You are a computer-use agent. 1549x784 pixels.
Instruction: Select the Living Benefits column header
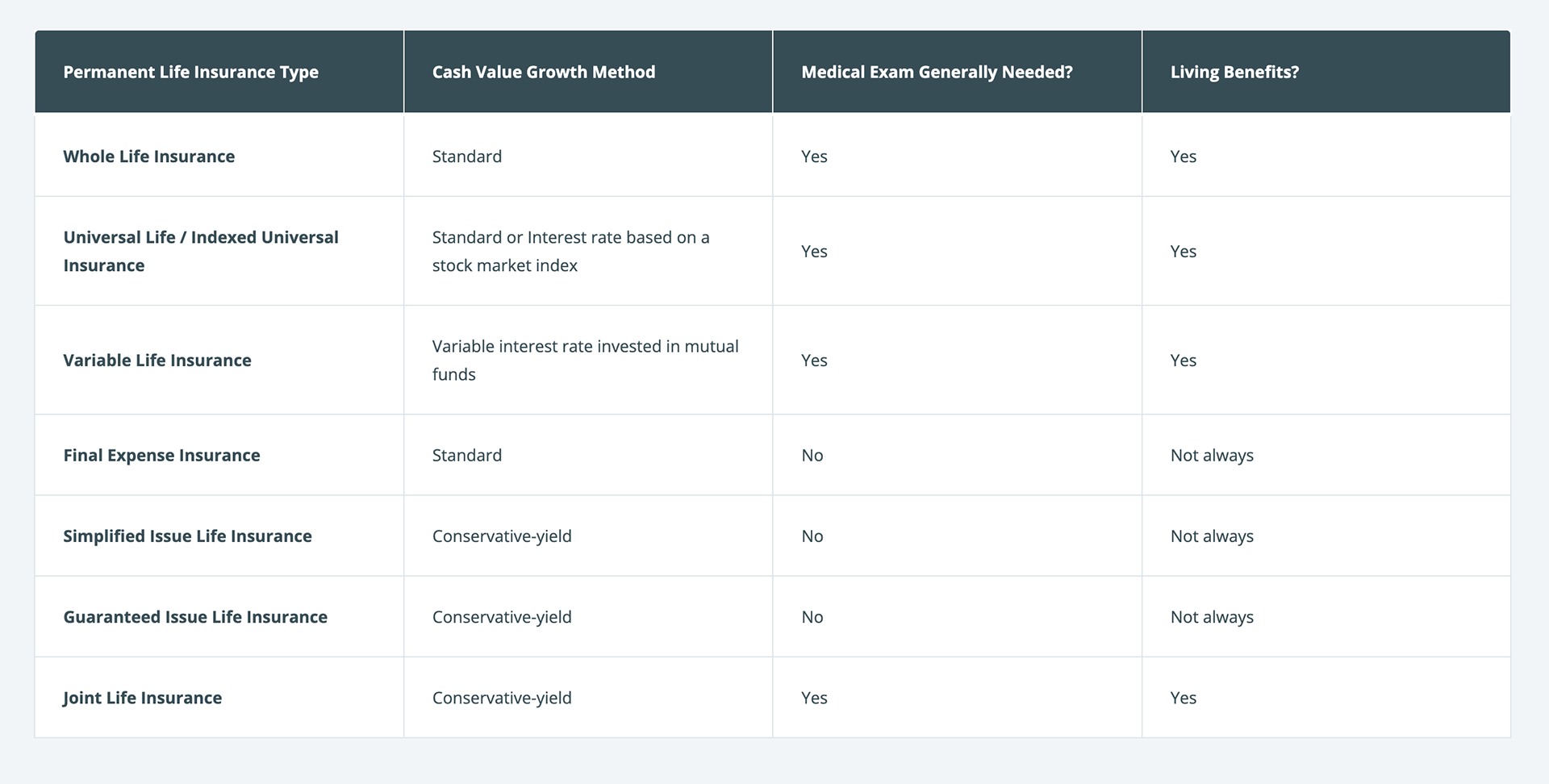tap(1234, 72)
